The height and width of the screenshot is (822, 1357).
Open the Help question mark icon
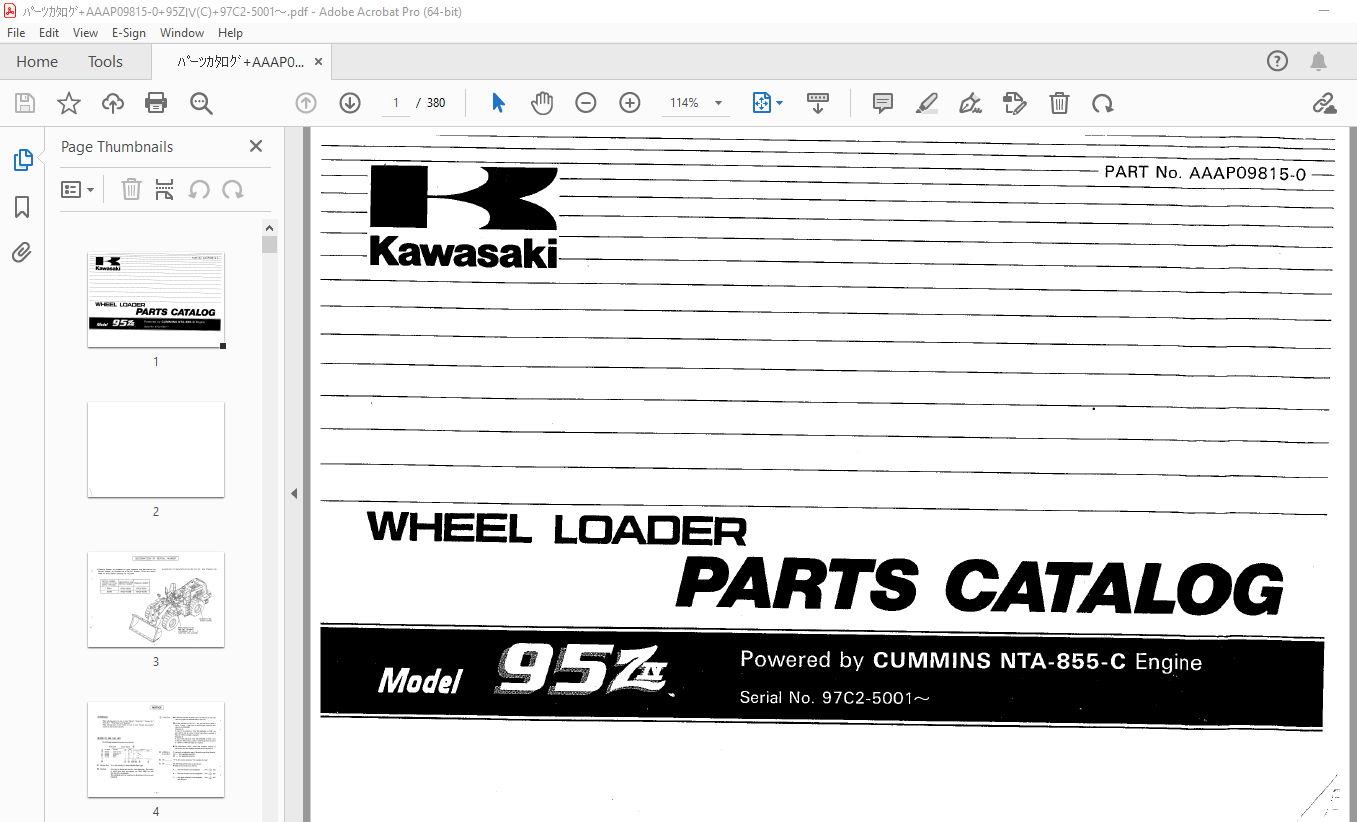1277,61
